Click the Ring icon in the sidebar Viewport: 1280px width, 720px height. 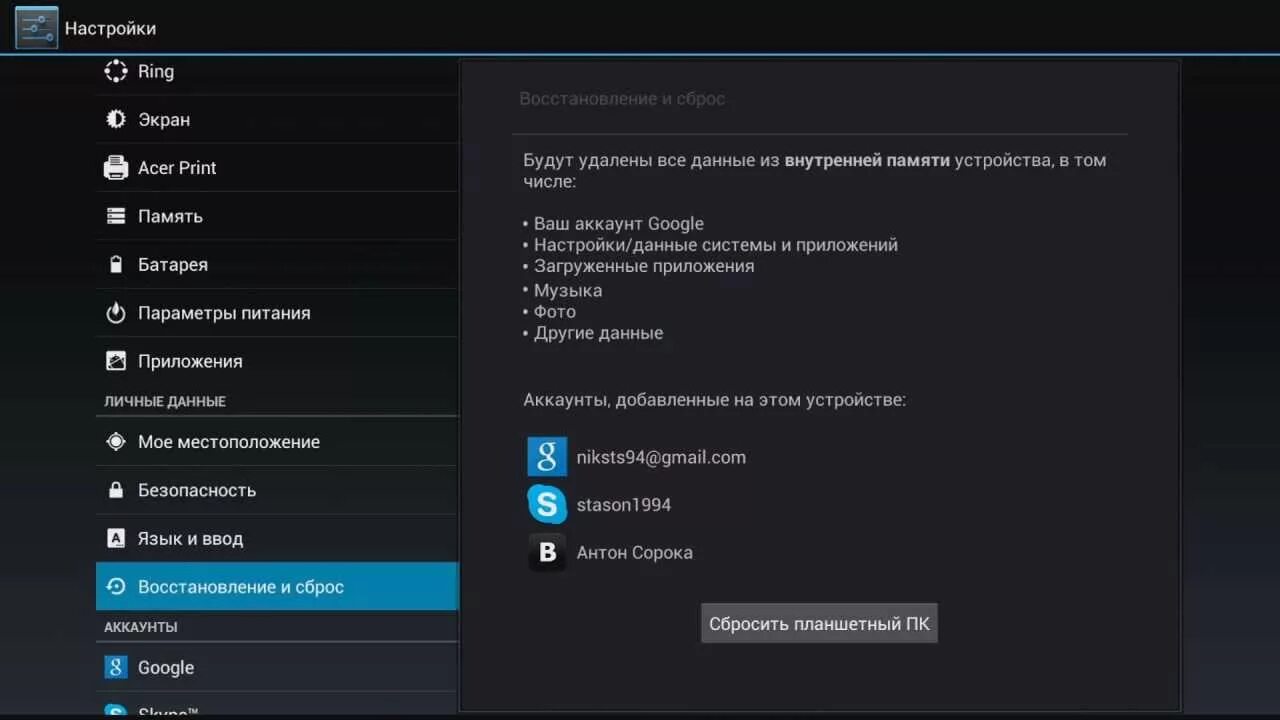[x=116, y=71]
